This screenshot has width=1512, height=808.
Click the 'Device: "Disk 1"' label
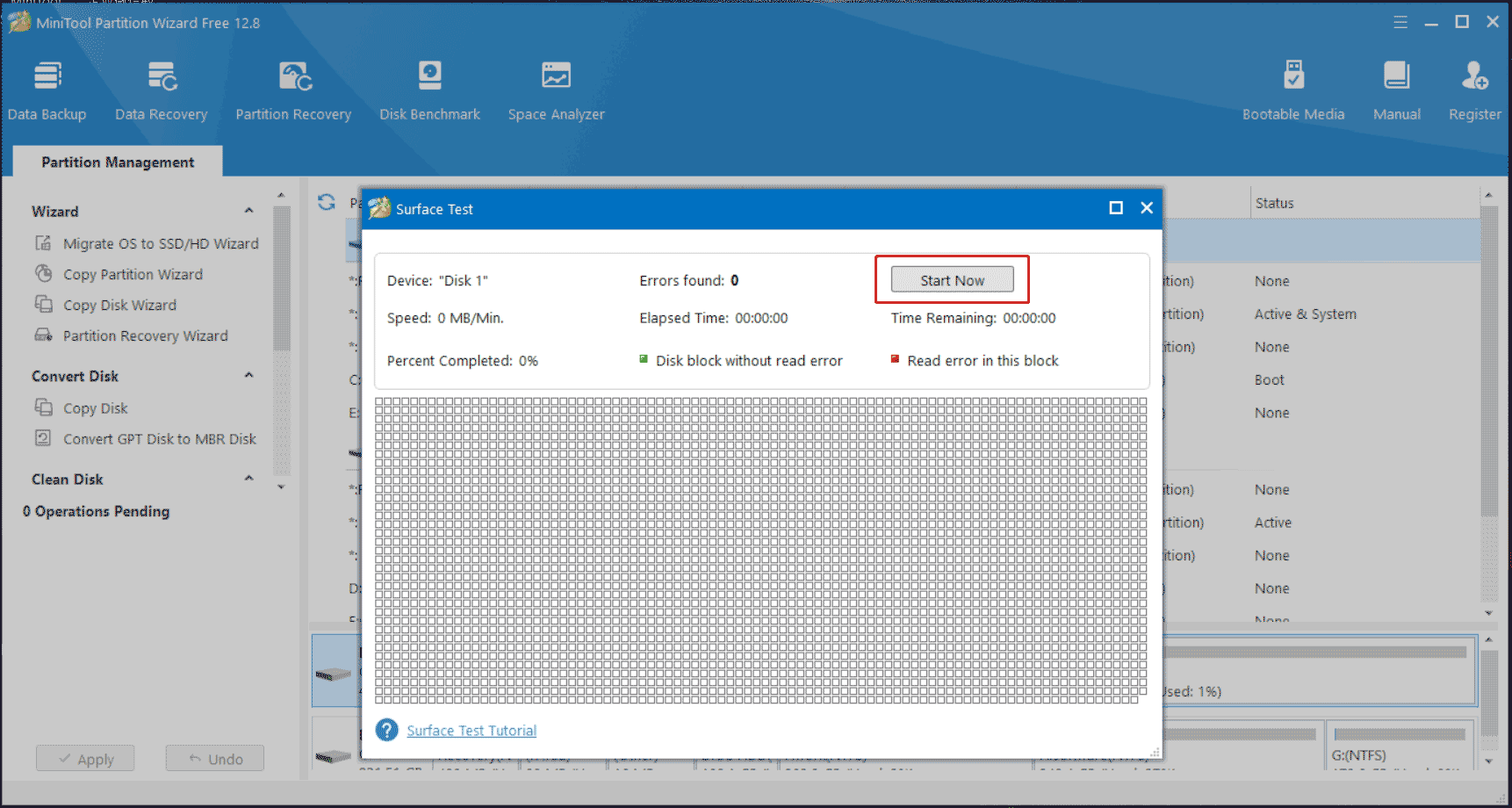[x=437, y=281]
